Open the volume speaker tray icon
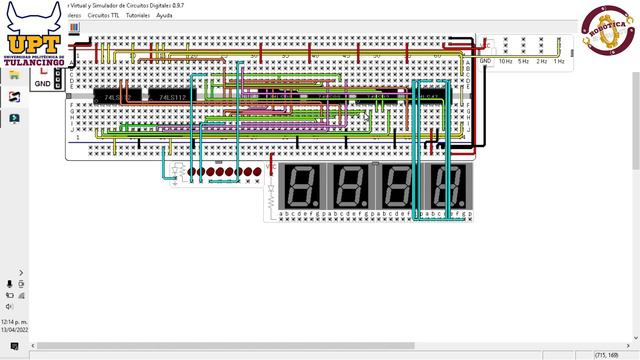640x360 pixels. pos(9,307)
